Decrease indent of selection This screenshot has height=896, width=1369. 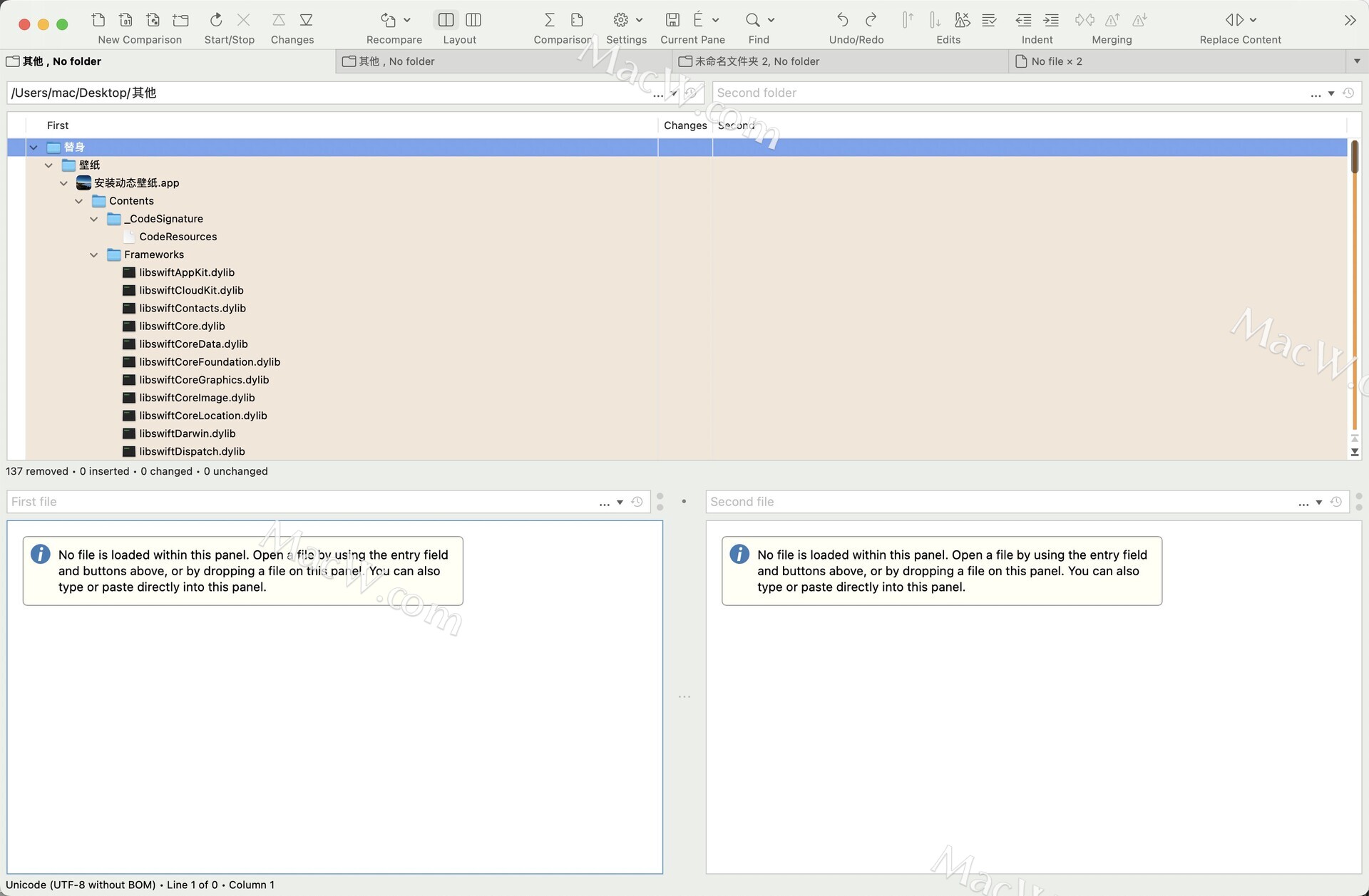1023,20
